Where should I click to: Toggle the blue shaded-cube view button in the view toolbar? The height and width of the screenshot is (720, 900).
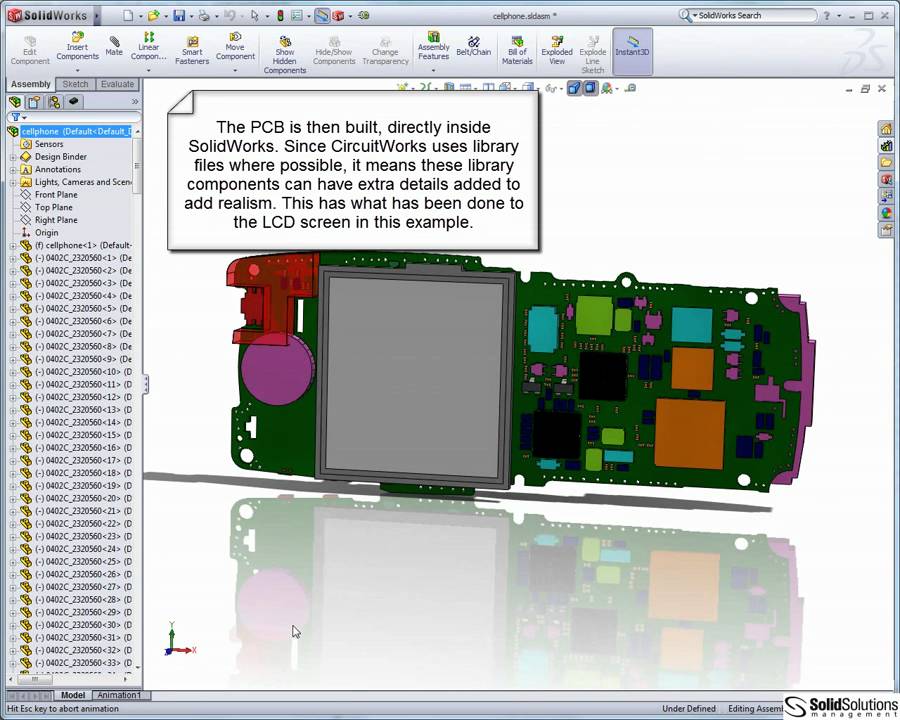(574, 88)
